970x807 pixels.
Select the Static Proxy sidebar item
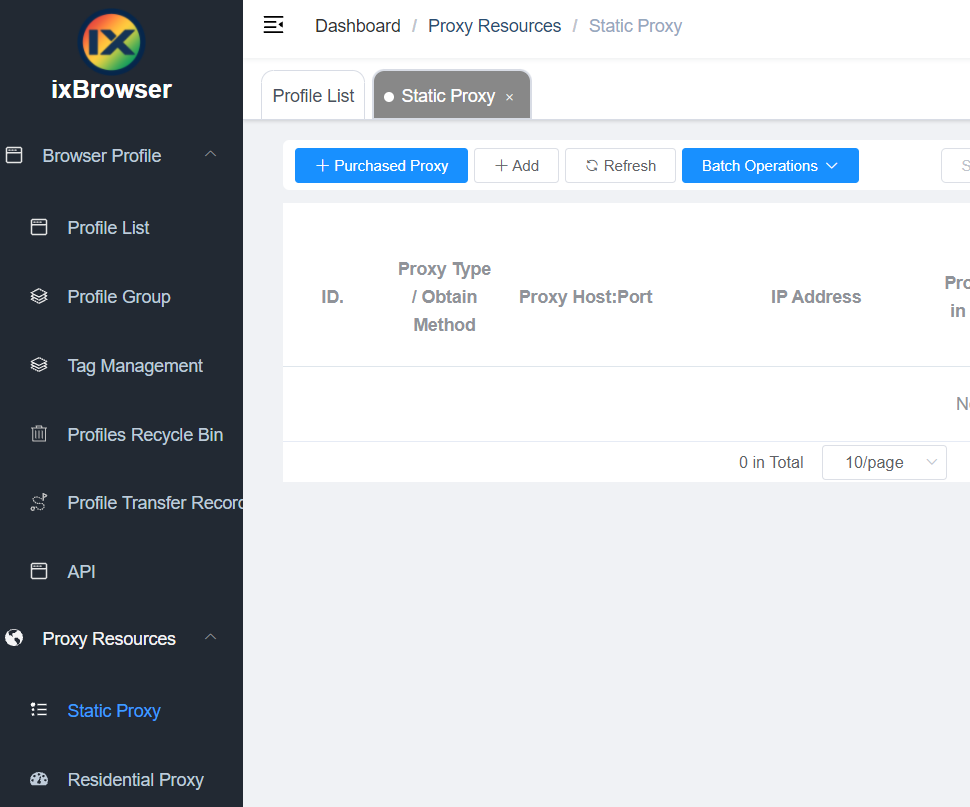[x=114, y=710]
